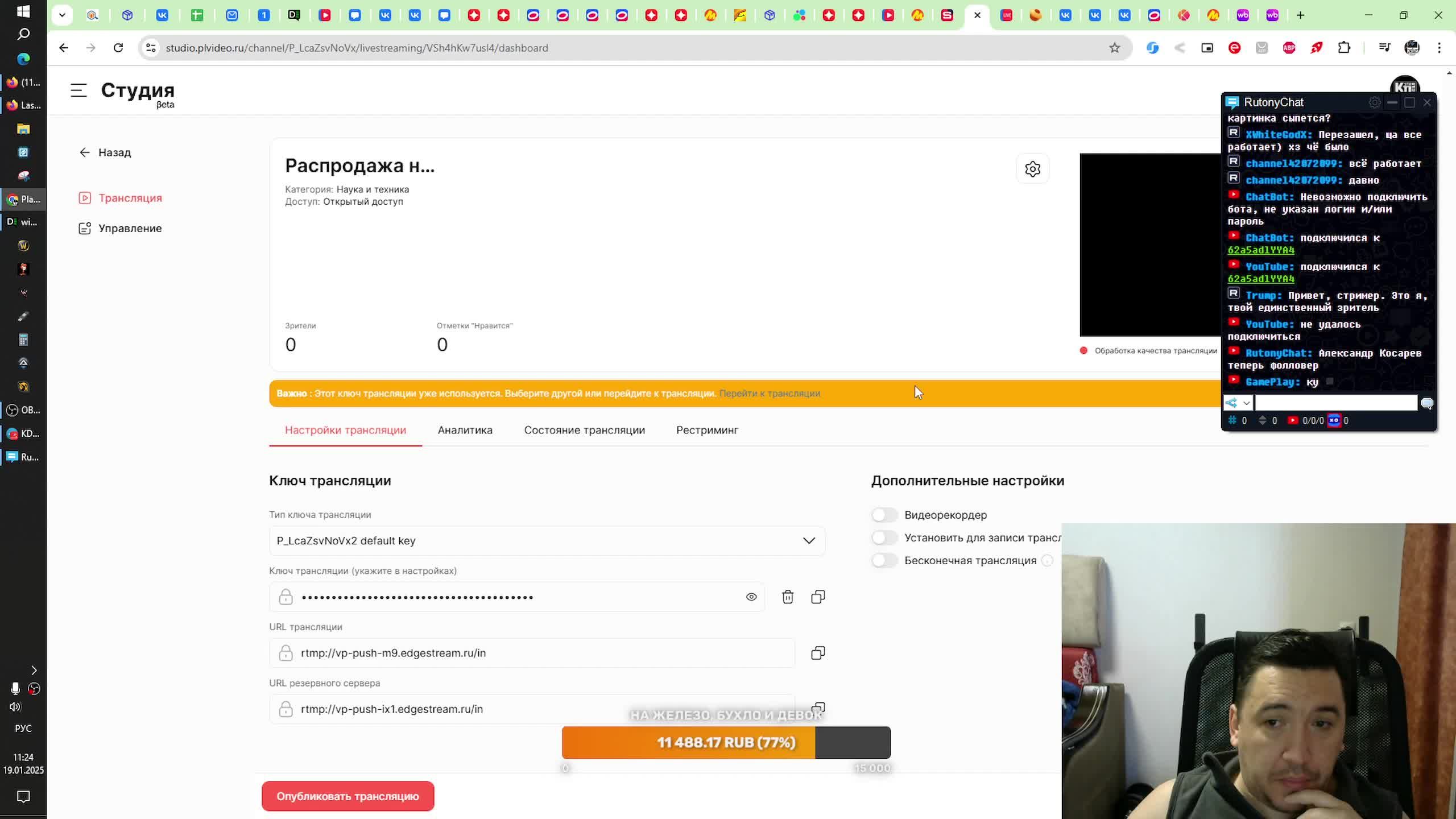Screen dimensions: 1456x819
Task: Copy the stream key to clipboard
Action: click(818, 597)
